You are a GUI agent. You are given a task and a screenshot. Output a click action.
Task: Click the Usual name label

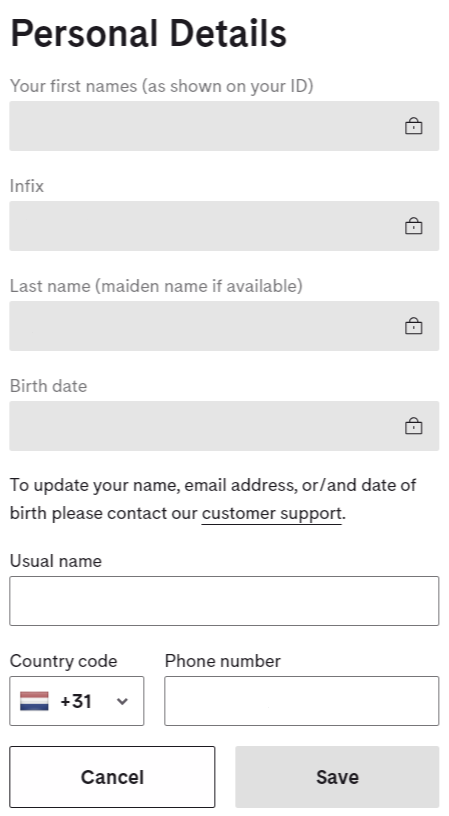(x=56, y=561)
